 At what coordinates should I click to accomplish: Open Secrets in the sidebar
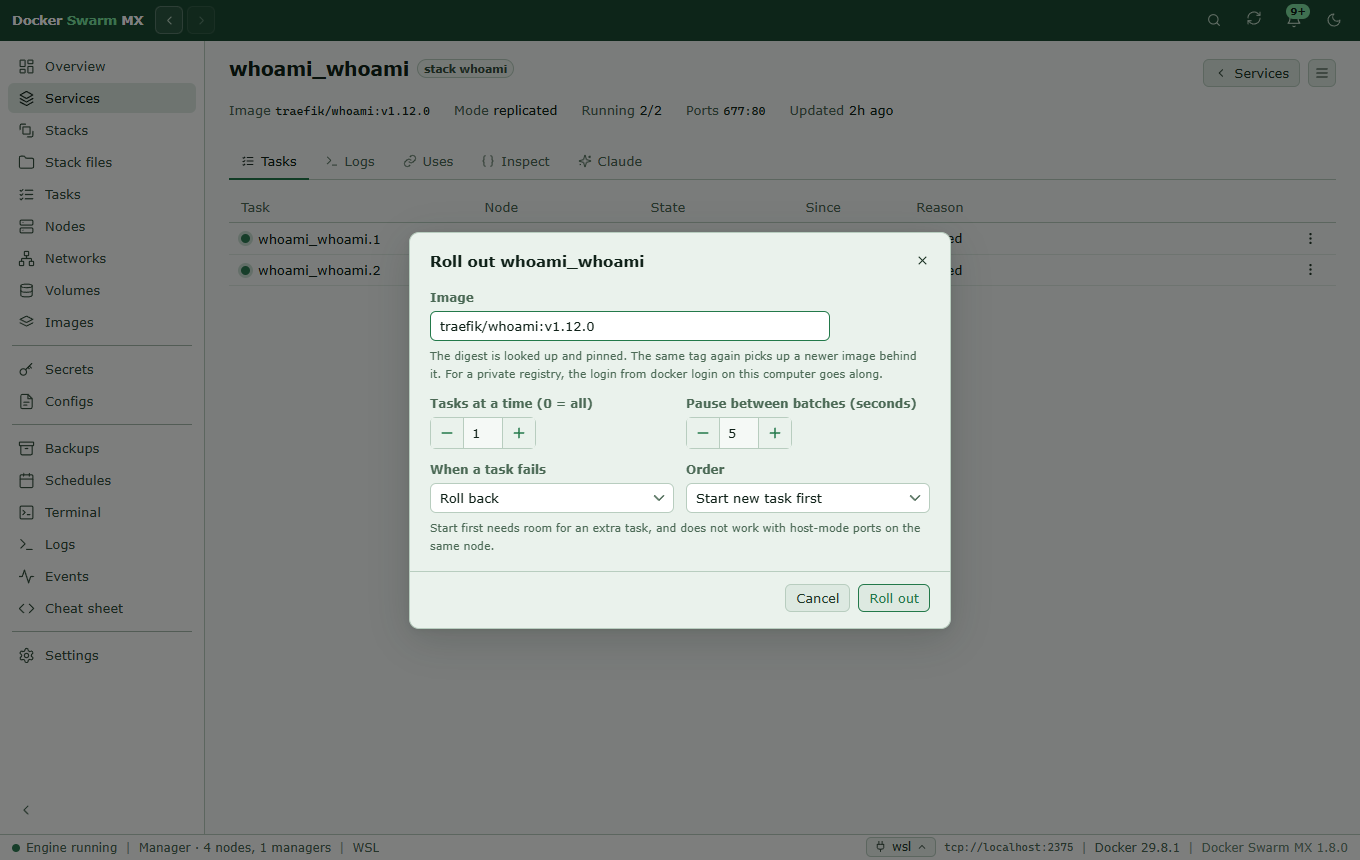pyautogui.click(x=102, y=369)
